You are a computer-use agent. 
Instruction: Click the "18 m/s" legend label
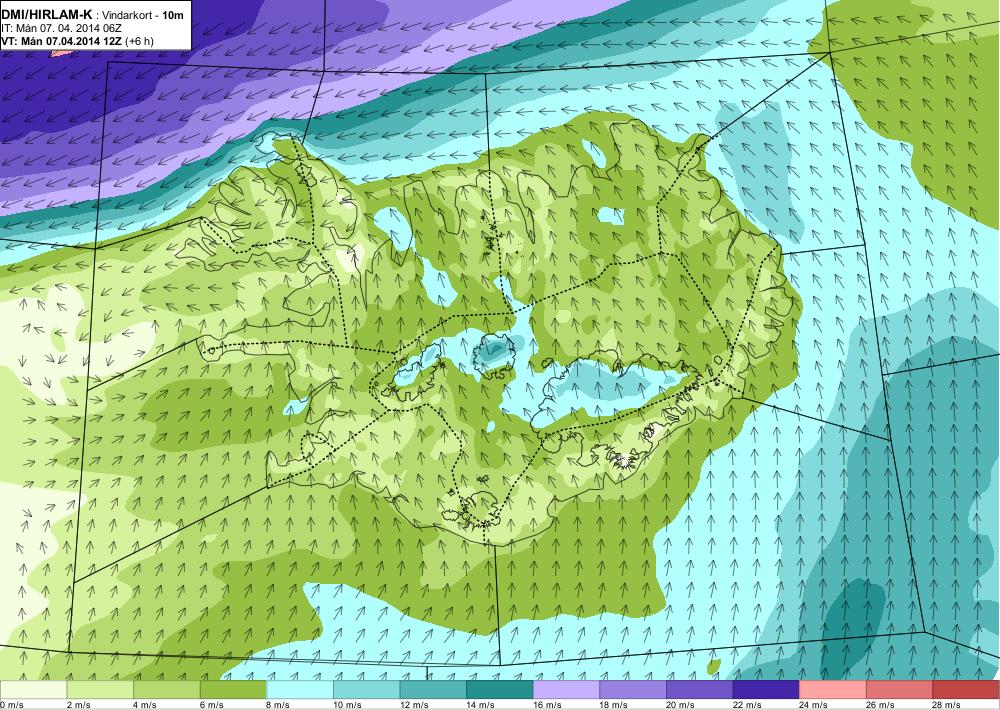coord(614,704)
